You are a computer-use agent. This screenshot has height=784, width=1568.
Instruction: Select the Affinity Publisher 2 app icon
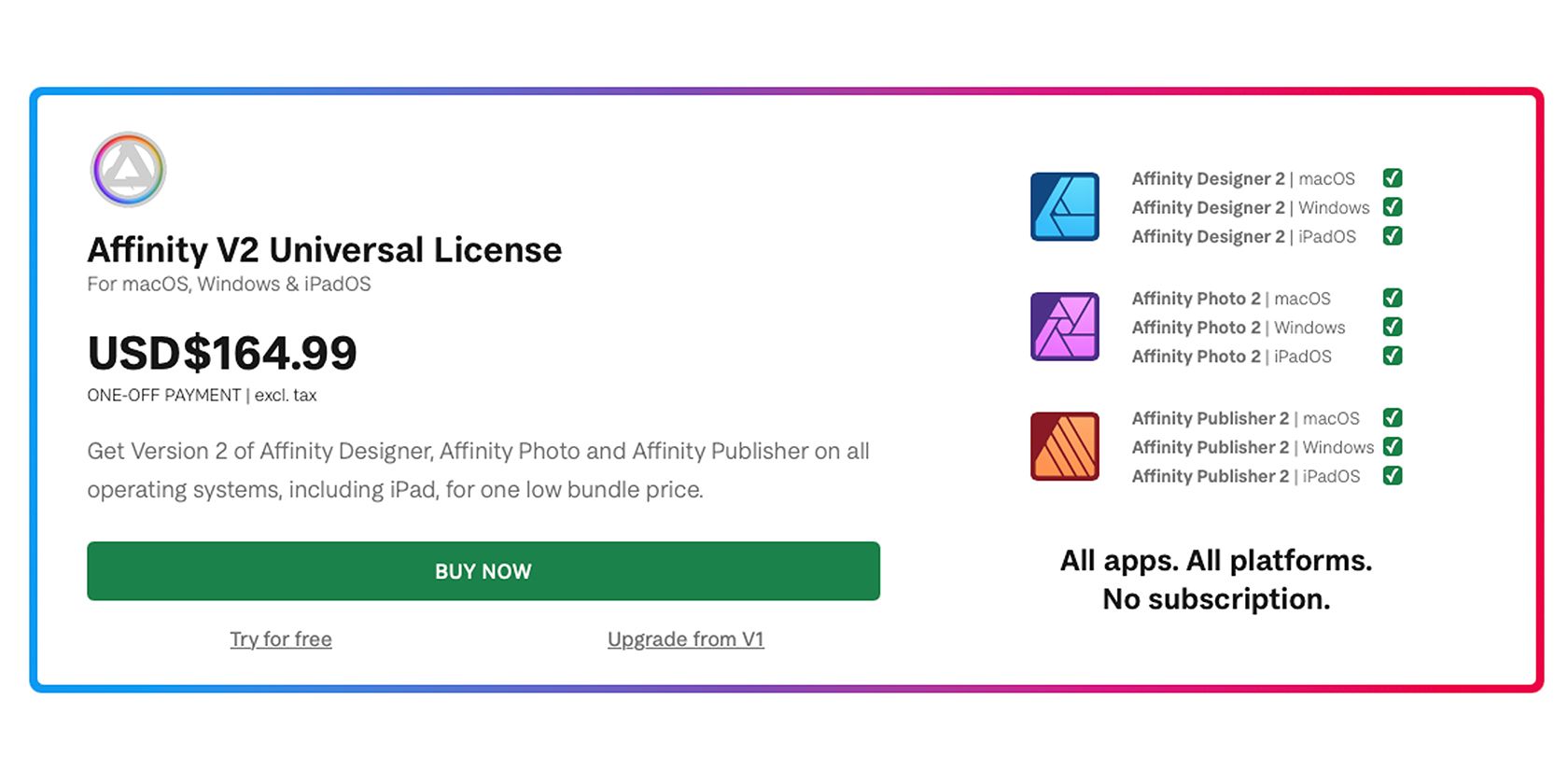(1064, 447)
